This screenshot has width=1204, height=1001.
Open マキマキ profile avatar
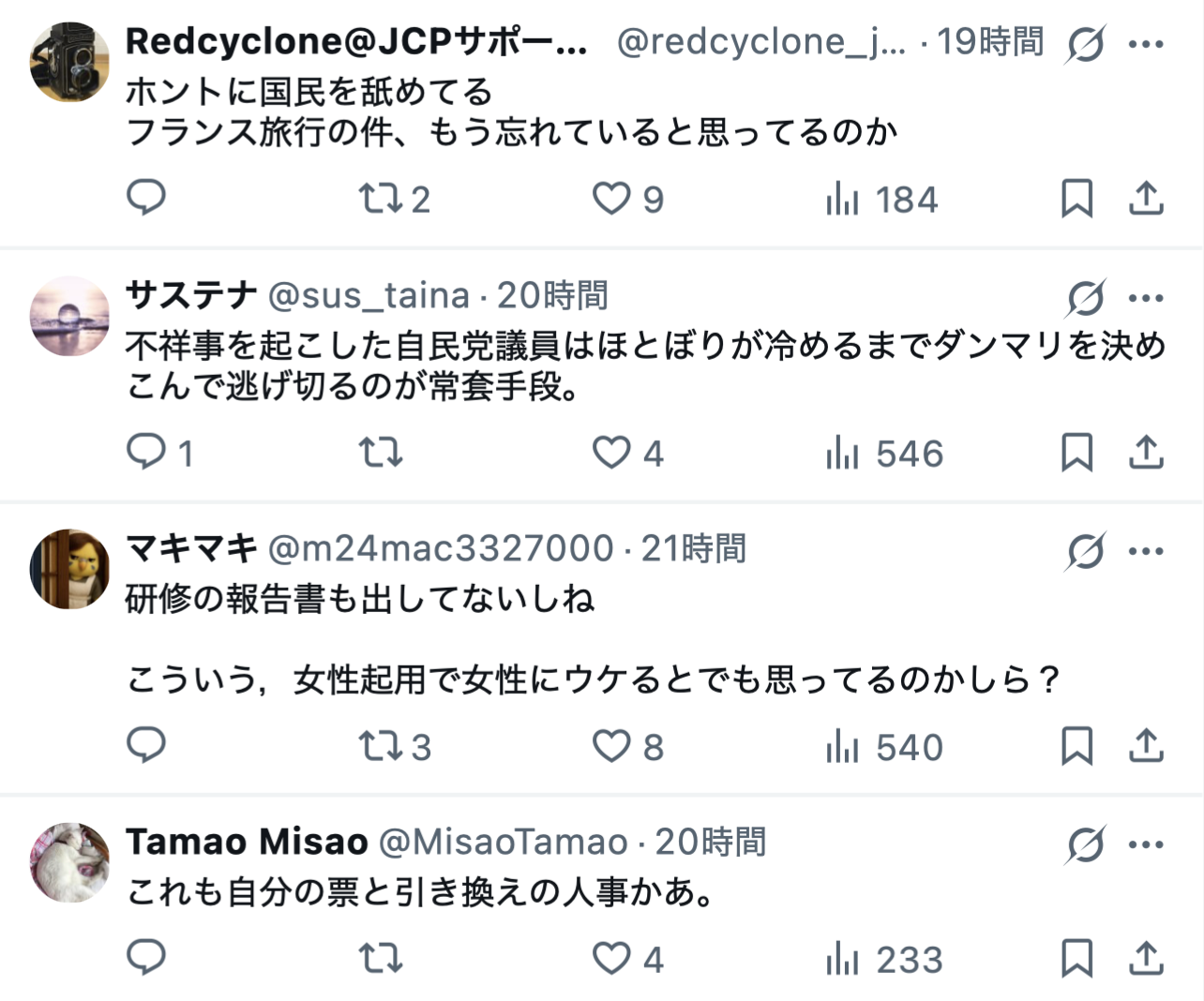(x=70, y=568)
